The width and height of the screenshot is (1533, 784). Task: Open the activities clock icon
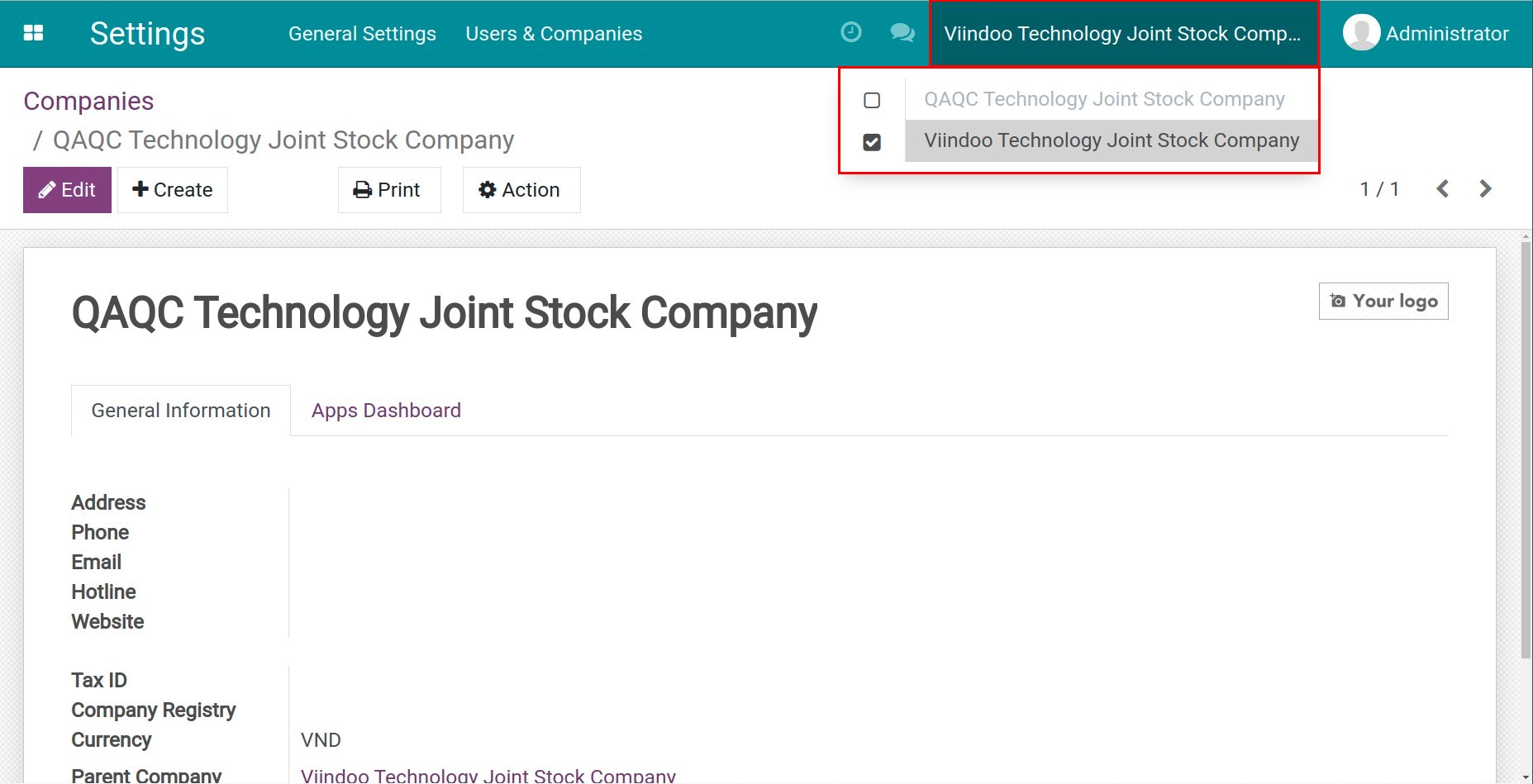pos(850,32)
